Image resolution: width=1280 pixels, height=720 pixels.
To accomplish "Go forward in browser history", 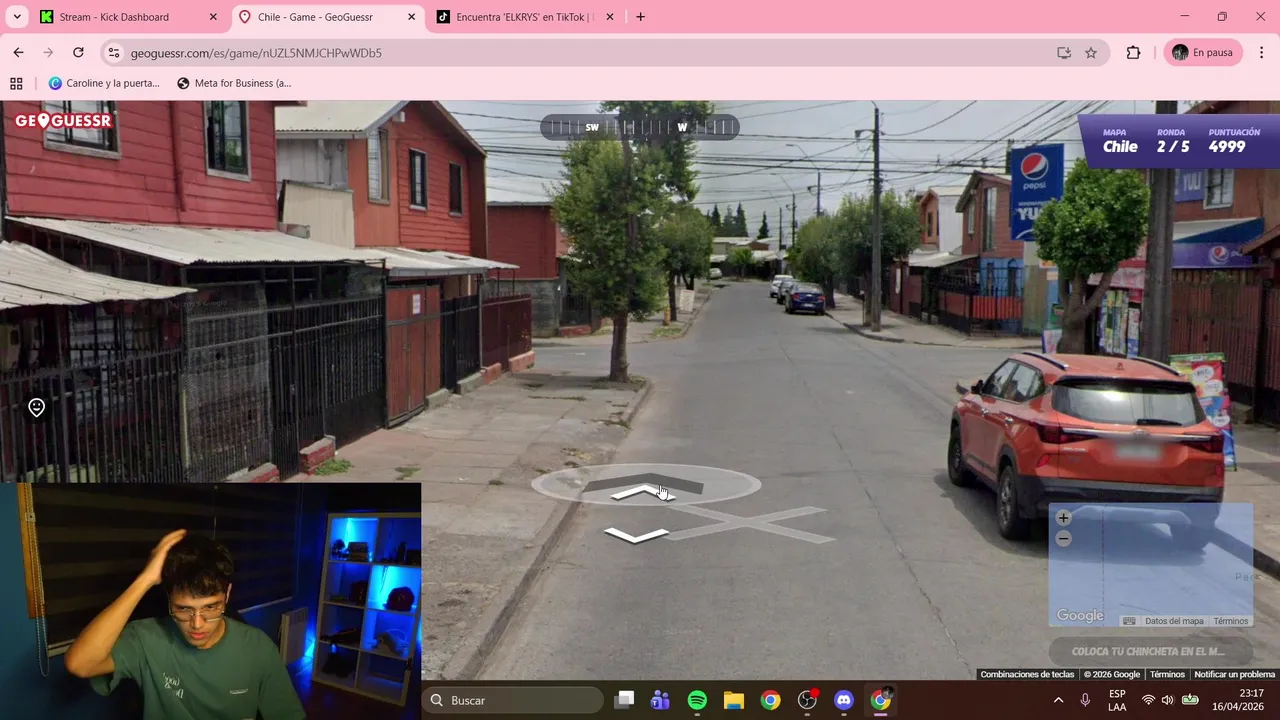I will pos(48,53).
